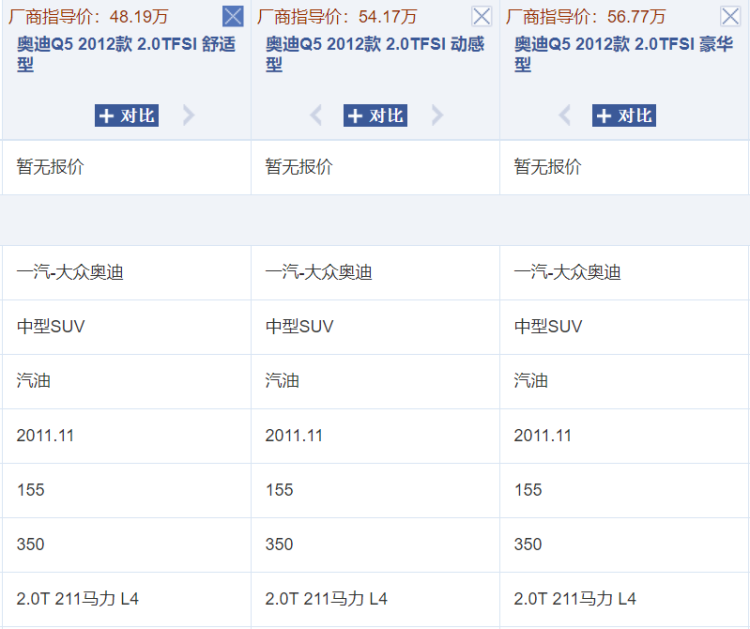This screenshot has height=629, width=750.
Task: Select 2011.11 date in the 豪华型 column
Action: coord(543,436)
